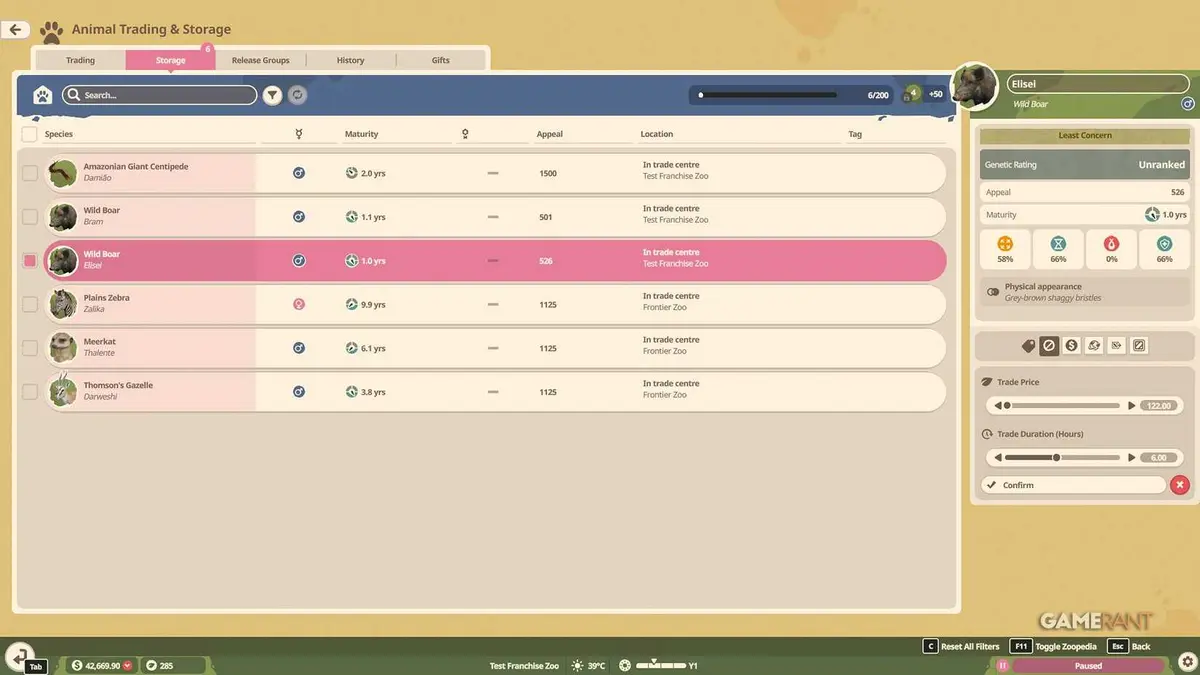Select the cancel circle action icon
The height and width of the screenshot is (675, 1200).
point(1049,346)
